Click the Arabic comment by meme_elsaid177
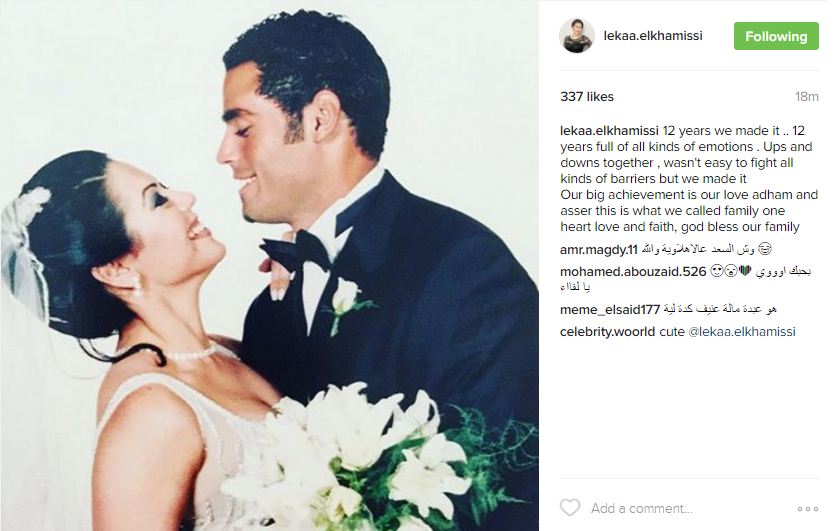This screenshot has height=531, width=835. tap(720, 309)
